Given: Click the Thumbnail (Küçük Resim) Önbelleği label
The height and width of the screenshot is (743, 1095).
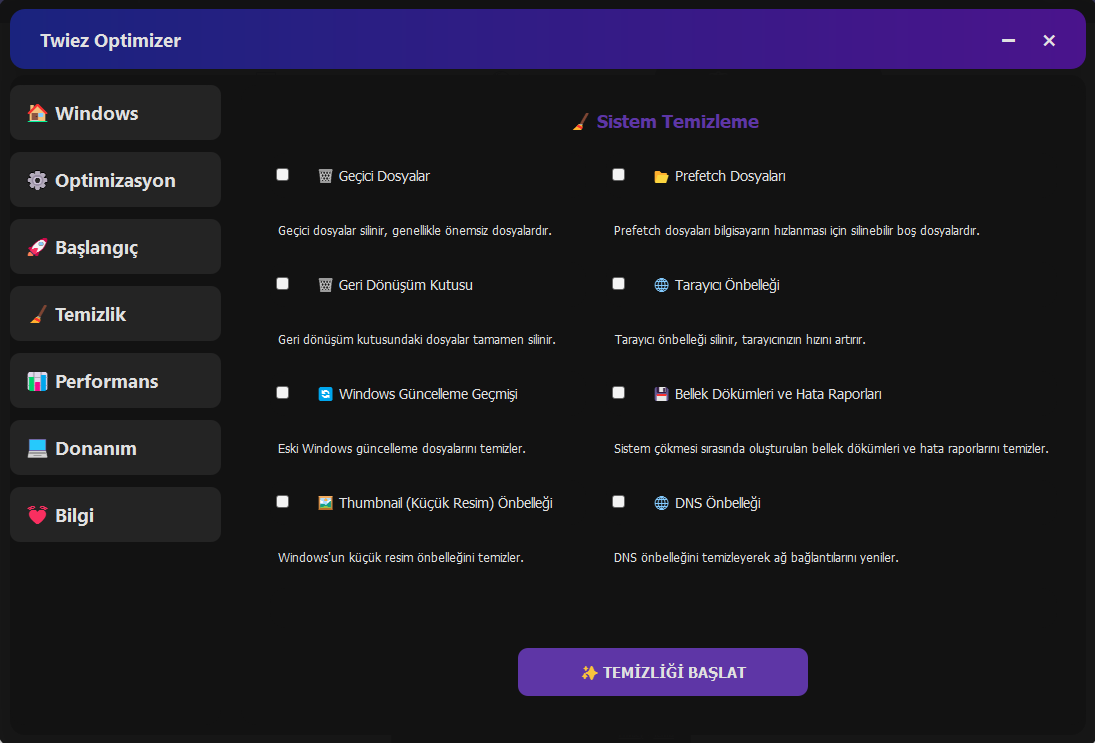Looking at the screenshot, I should pyautogui.click(x=446, y=503).
